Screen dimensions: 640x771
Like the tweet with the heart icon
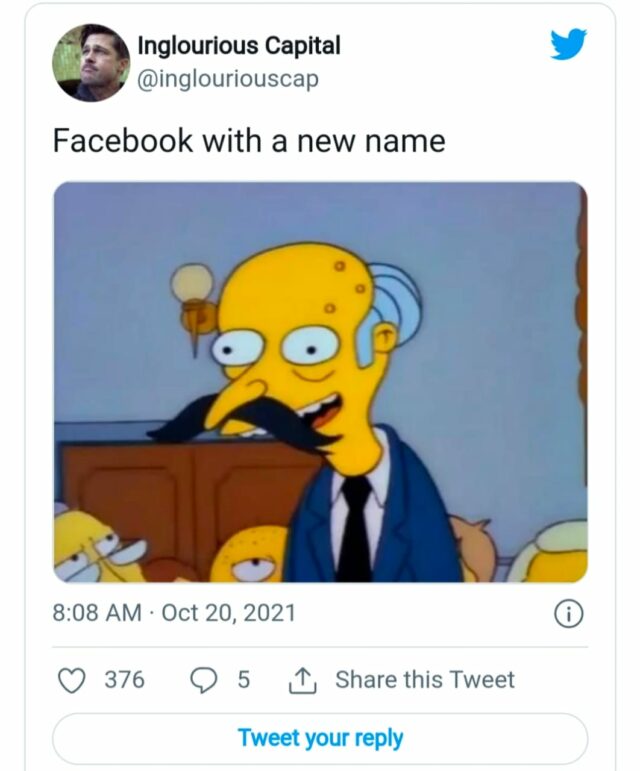tap(71, 680)
